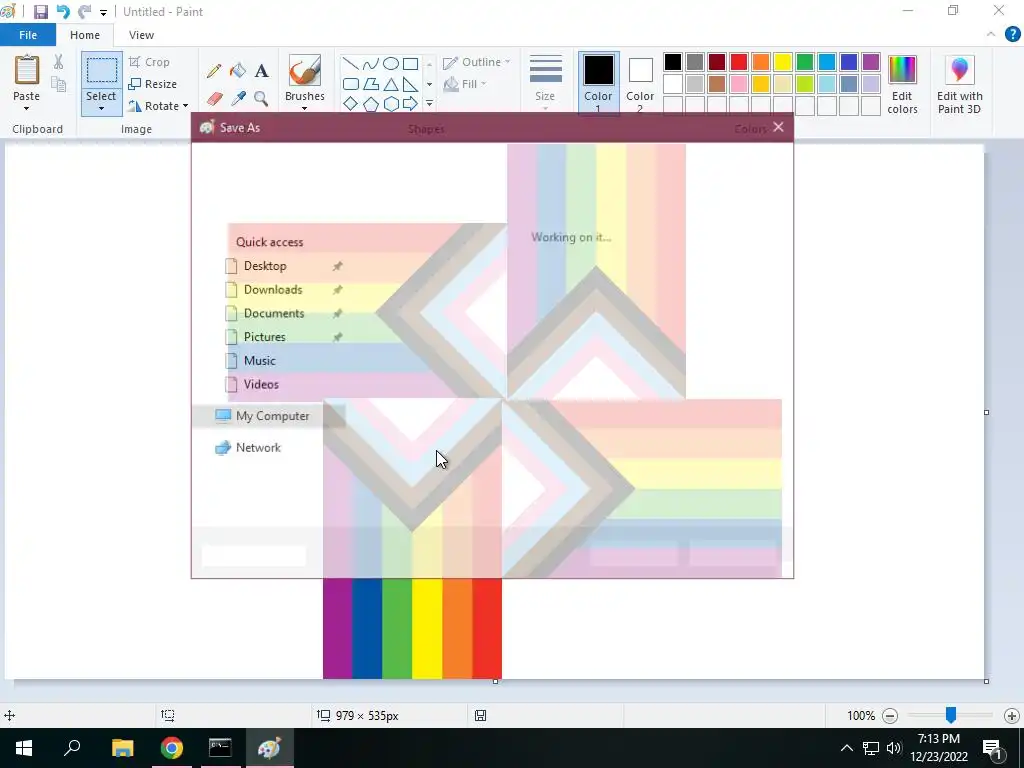Choose the Pentagon shape
Screen dimensions: 1024x768
pyautogui.click(x=370, y=103)
